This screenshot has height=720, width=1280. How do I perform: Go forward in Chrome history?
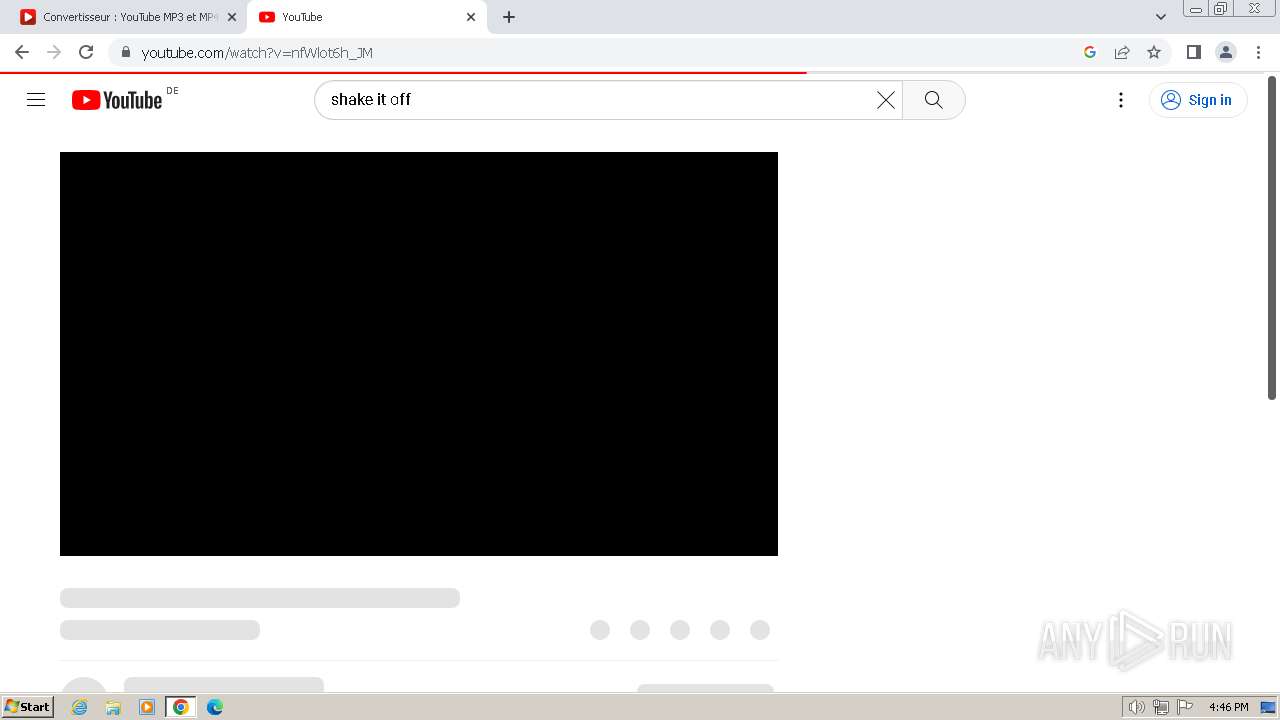click(54, 52)
